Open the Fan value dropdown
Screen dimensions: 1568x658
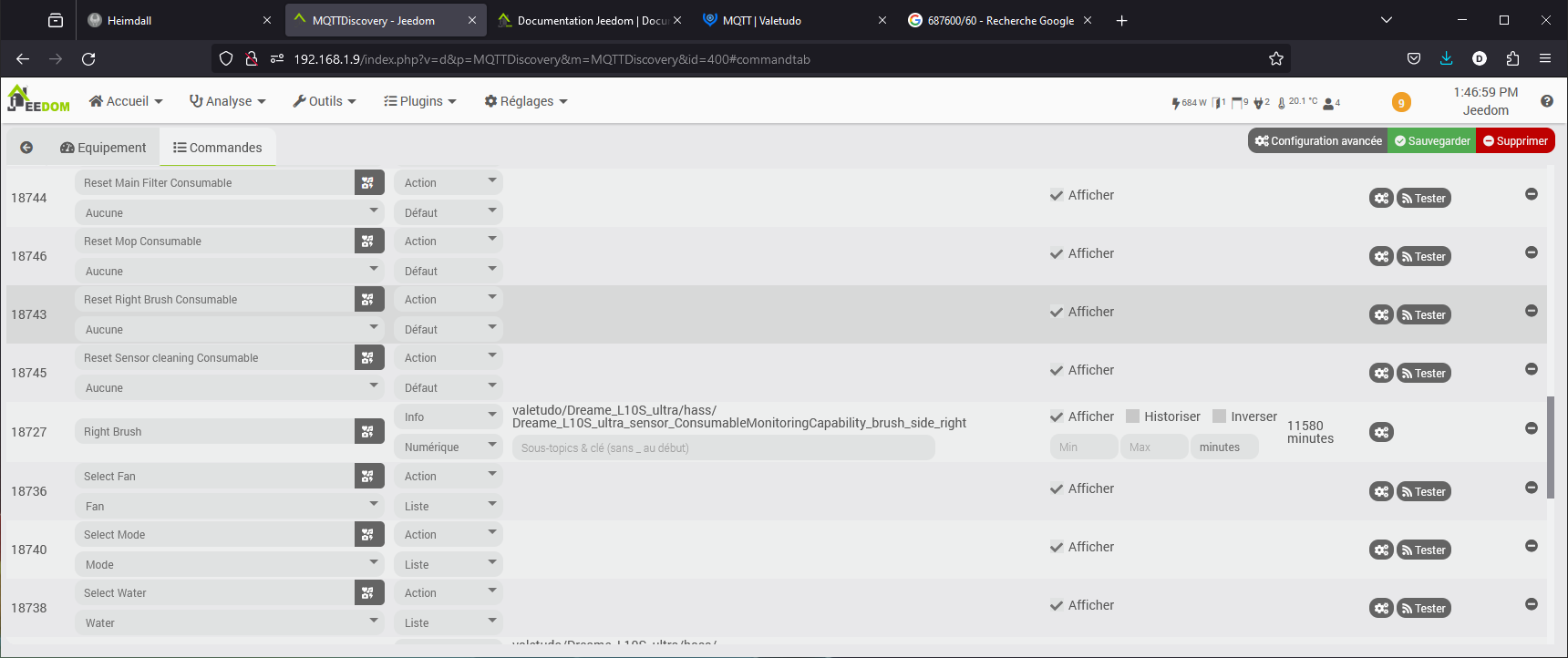click(x=229, y=507)
